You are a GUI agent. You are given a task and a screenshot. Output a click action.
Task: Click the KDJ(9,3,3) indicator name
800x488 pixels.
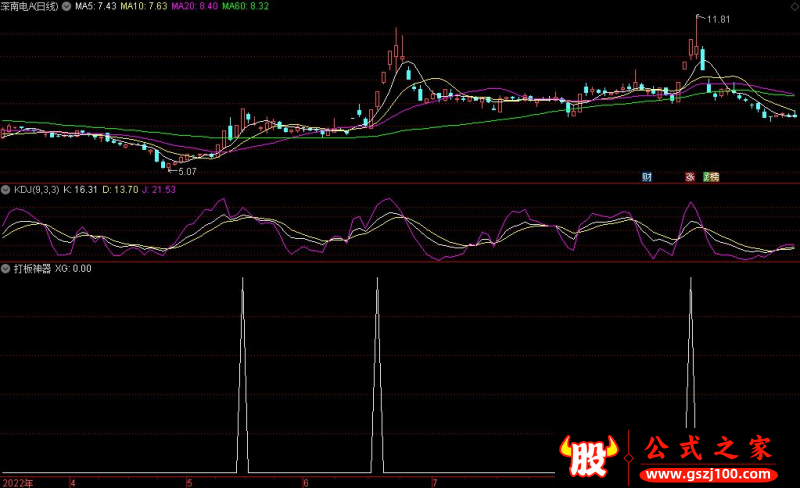pyautogui.click(x=37, y=190)
